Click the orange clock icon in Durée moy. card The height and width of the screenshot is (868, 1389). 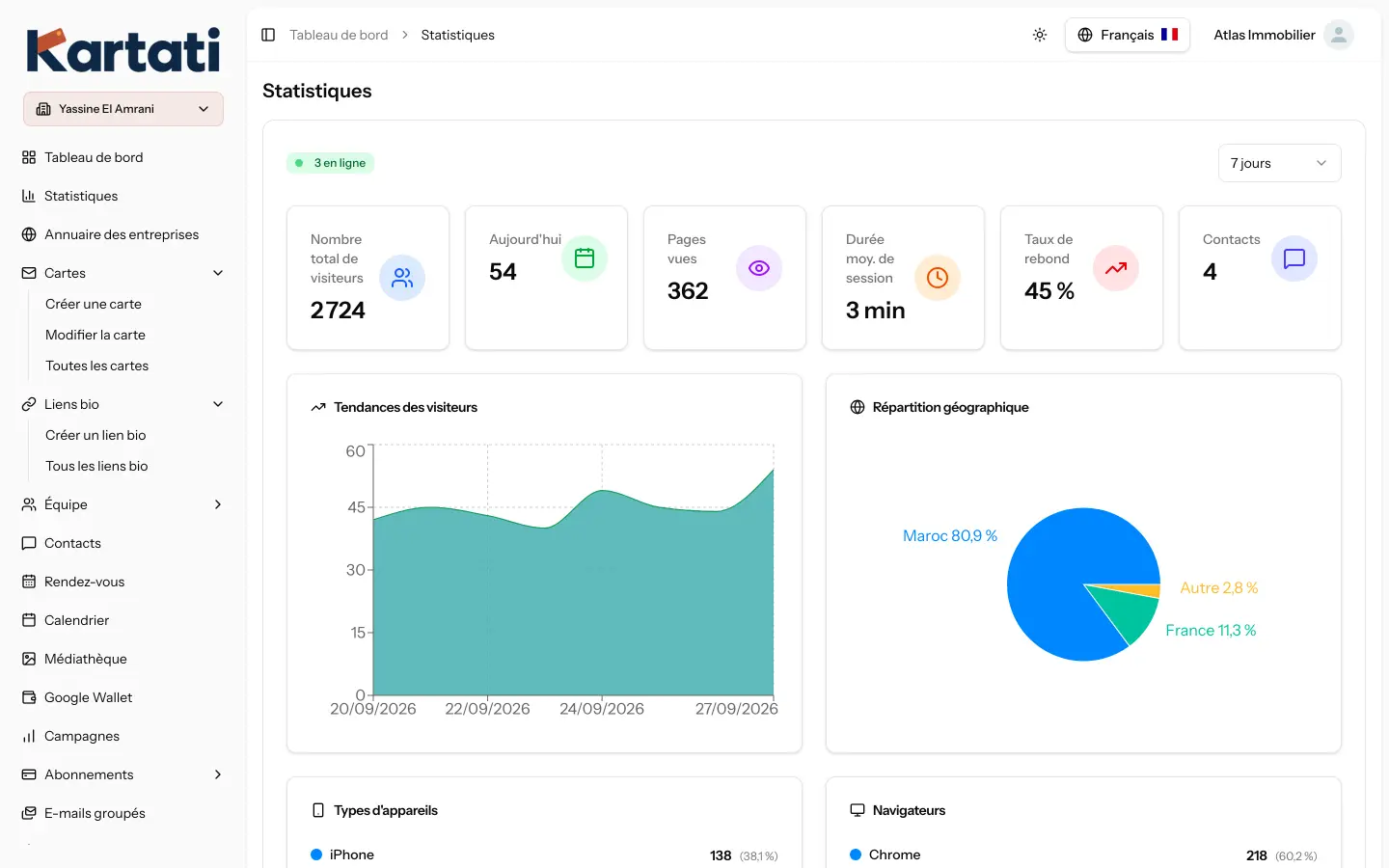[938, 278]
